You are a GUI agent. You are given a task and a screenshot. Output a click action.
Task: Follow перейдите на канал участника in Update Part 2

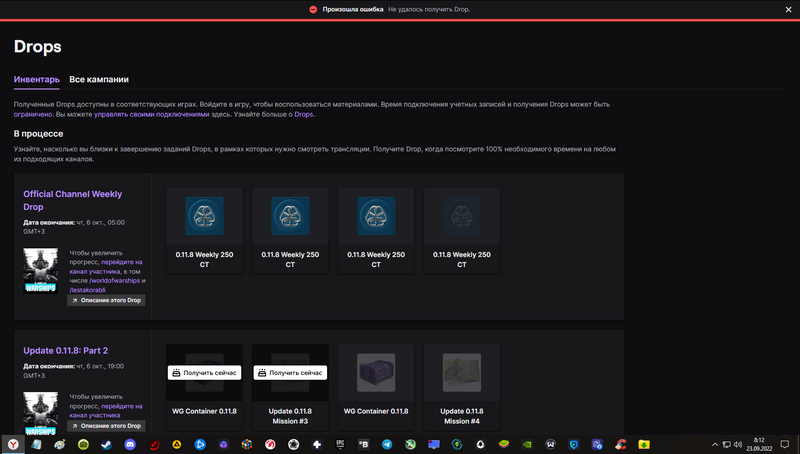pos(106,411)
